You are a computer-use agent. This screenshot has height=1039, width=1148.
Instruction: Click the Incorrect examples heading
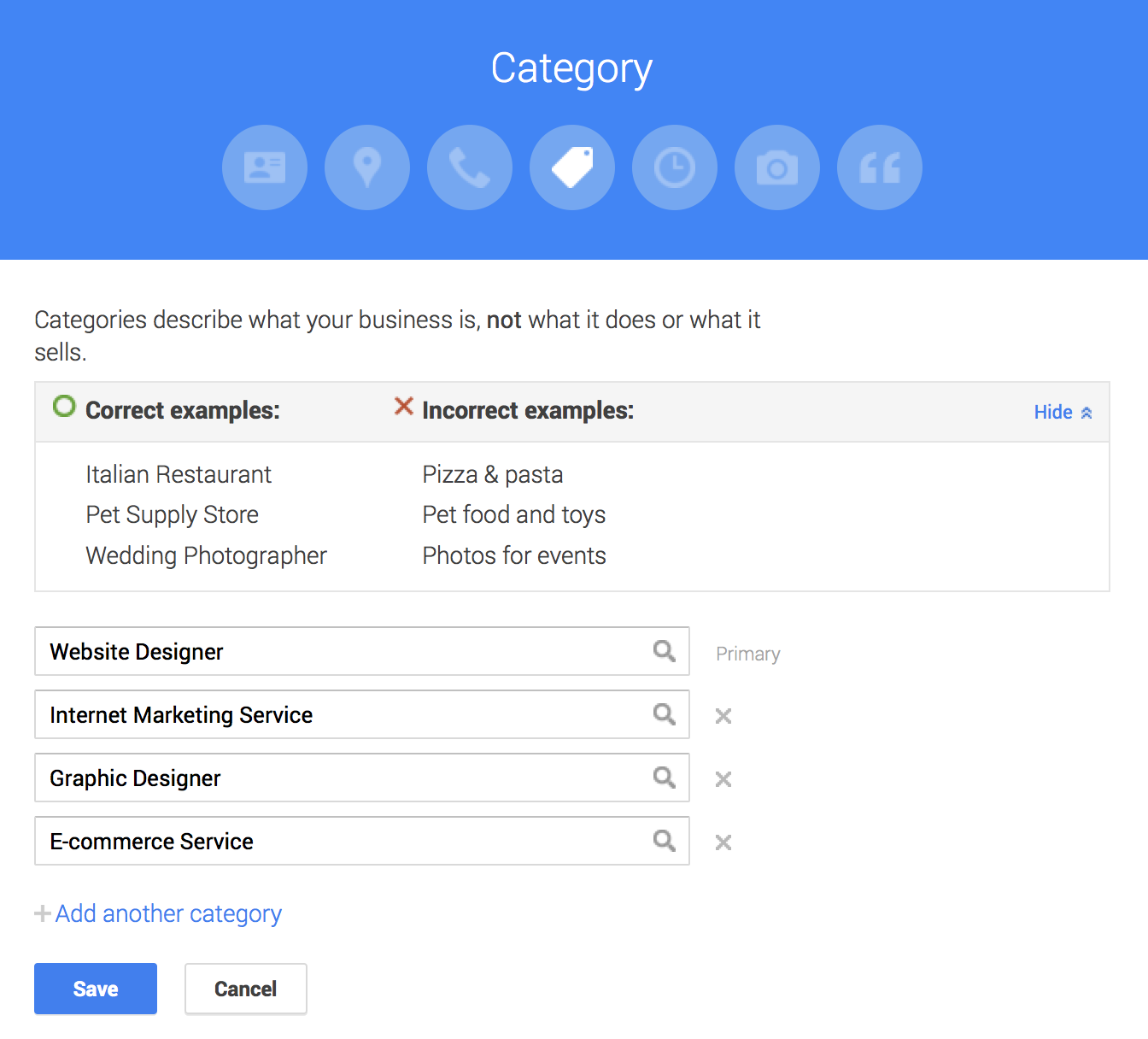[x=528, y=410]
